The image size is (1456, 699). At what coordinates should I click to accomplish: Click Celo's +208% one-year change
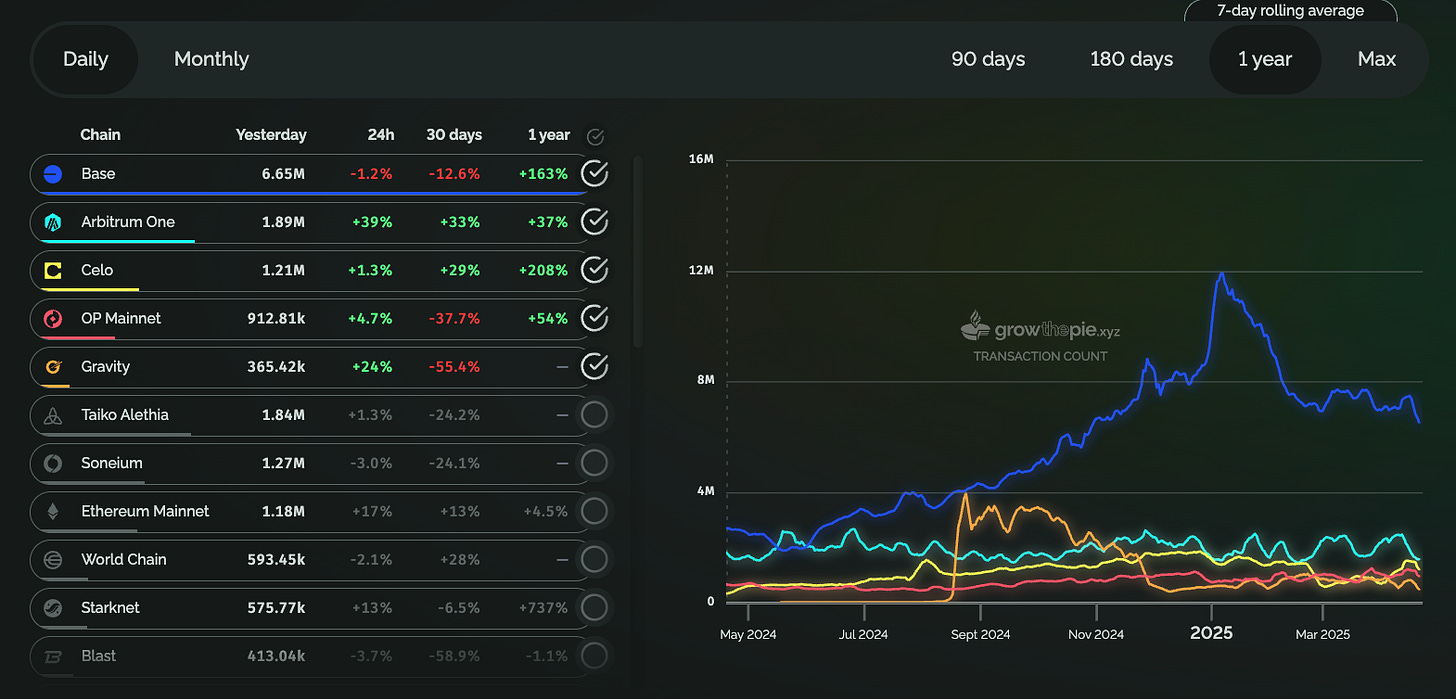543,270
